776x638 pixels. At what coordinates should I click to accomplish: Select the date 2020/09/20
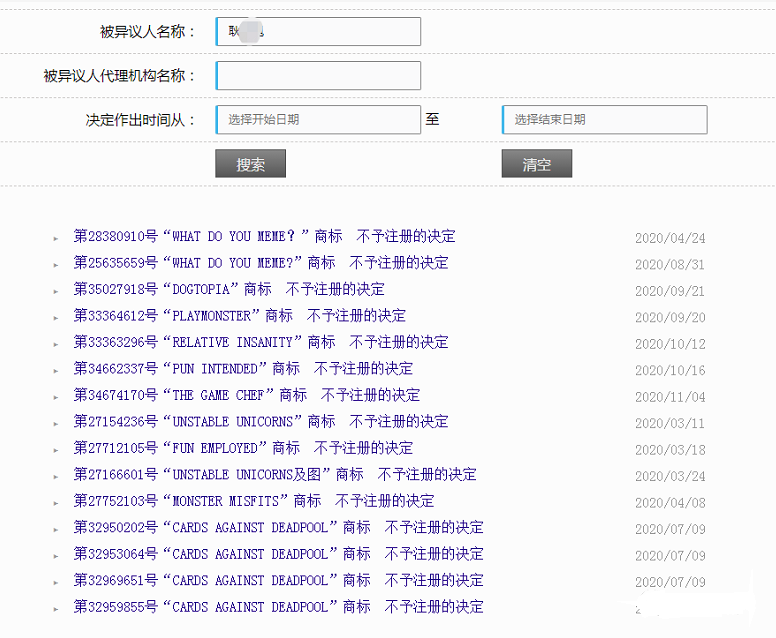tap(670, 318)
